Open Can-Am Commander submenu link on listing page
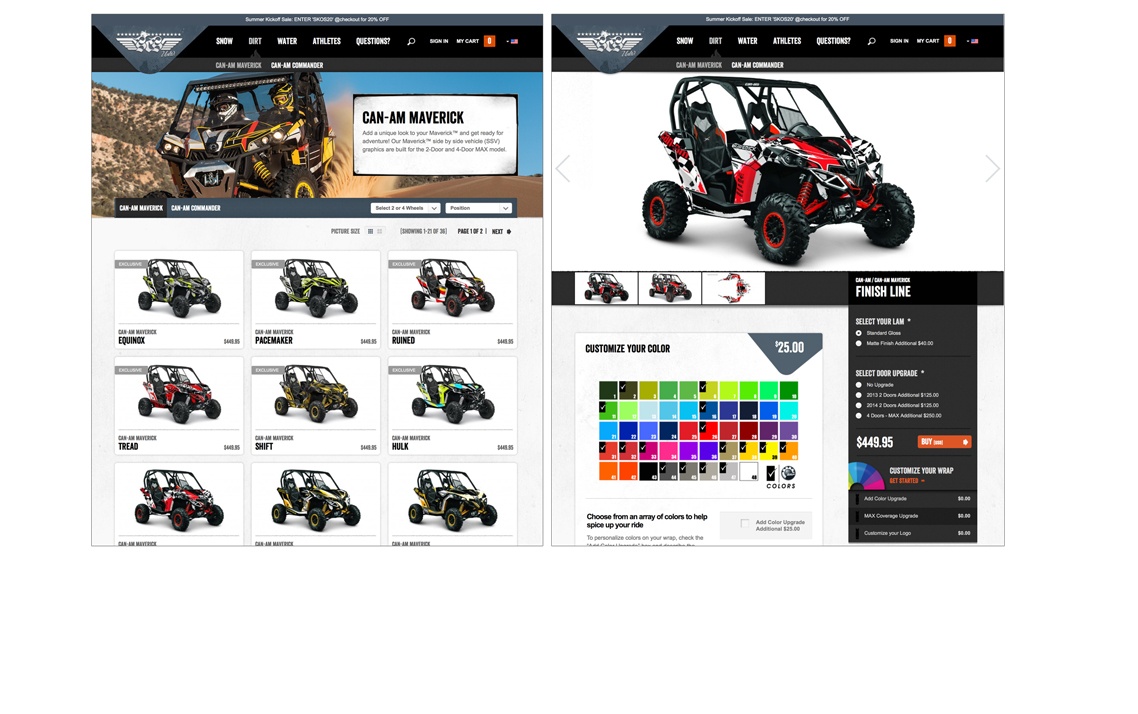Image resolution: width=1138 pixels, height=714 pixels. 297,65
